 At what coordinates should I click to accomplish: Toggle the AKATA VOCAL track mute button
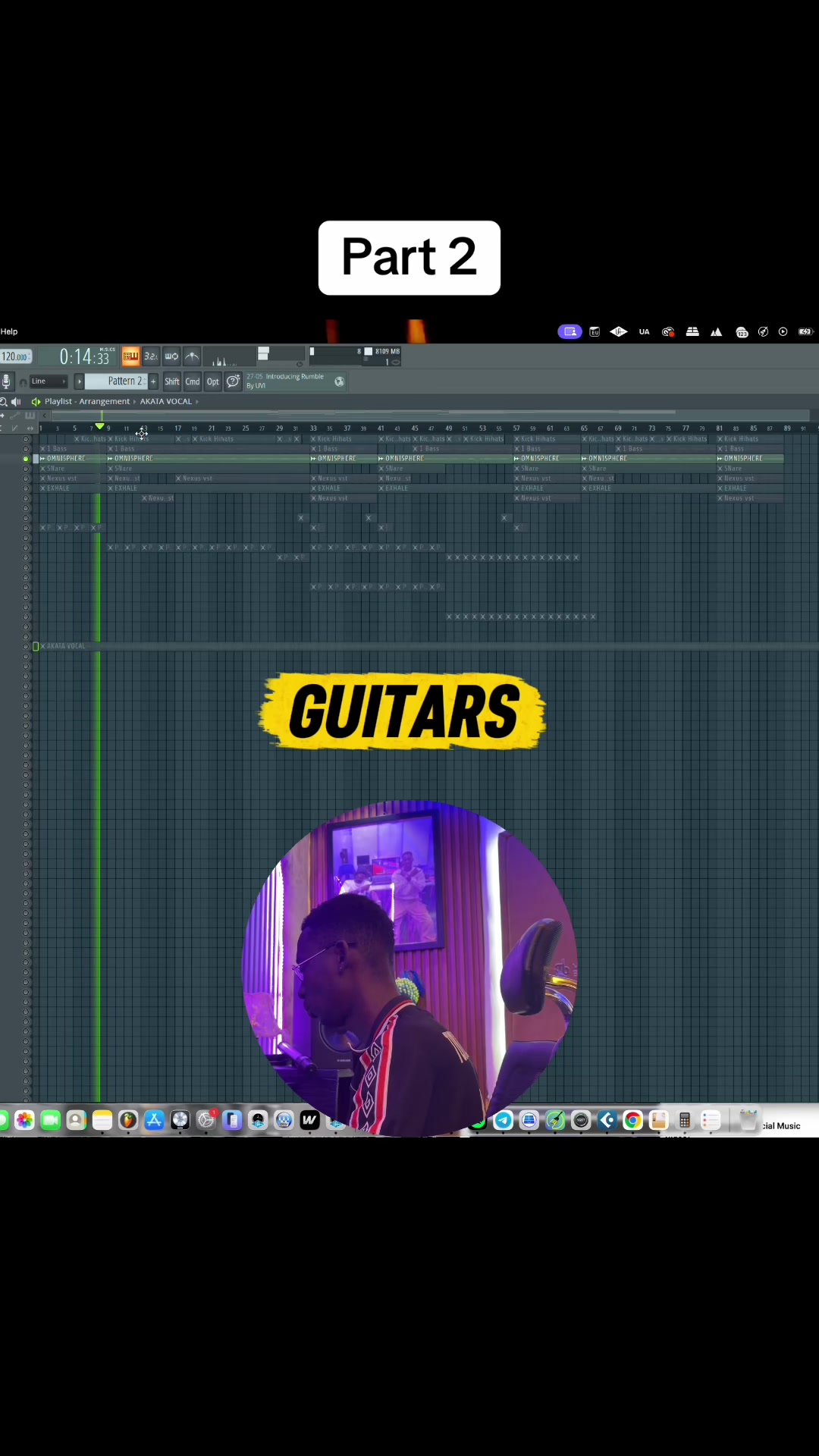point(26,646)
